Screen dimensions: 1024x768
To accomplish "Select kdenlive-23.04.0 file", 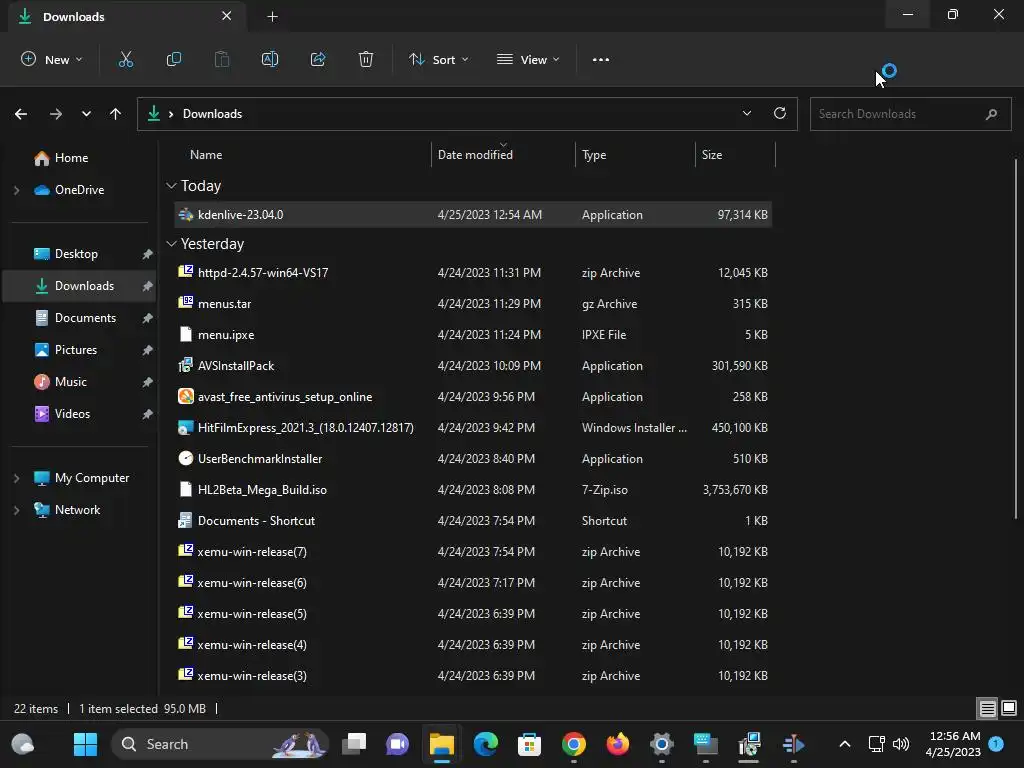I will (473, 215).
